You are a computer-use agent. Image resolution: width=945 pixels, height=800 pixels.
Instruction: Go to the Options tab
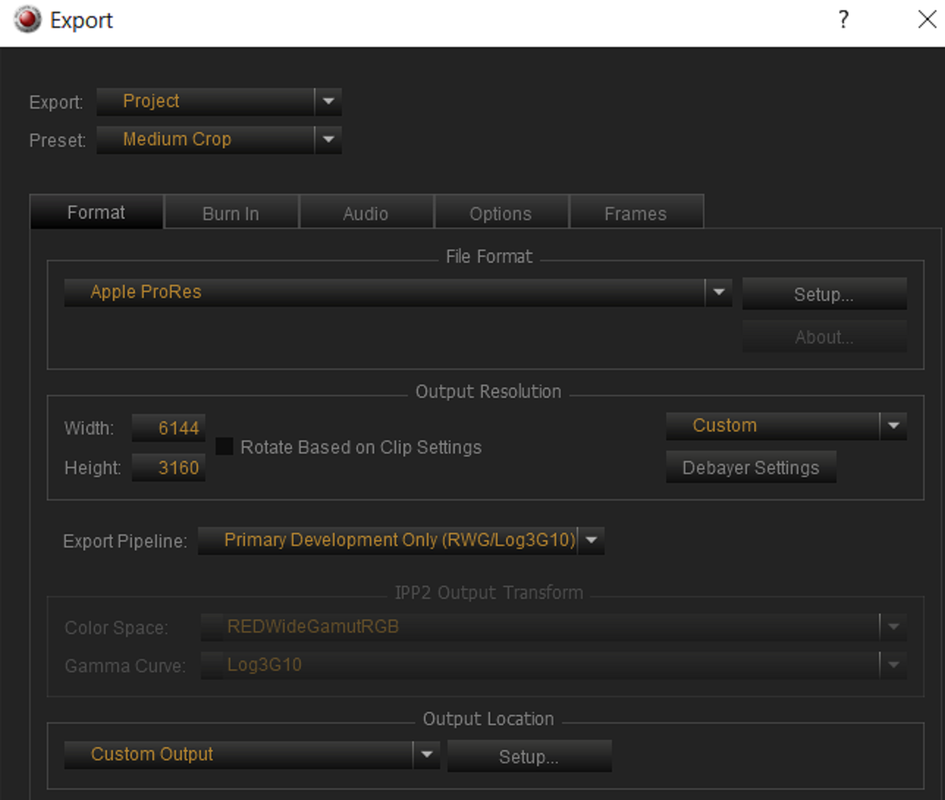(501, 213)
